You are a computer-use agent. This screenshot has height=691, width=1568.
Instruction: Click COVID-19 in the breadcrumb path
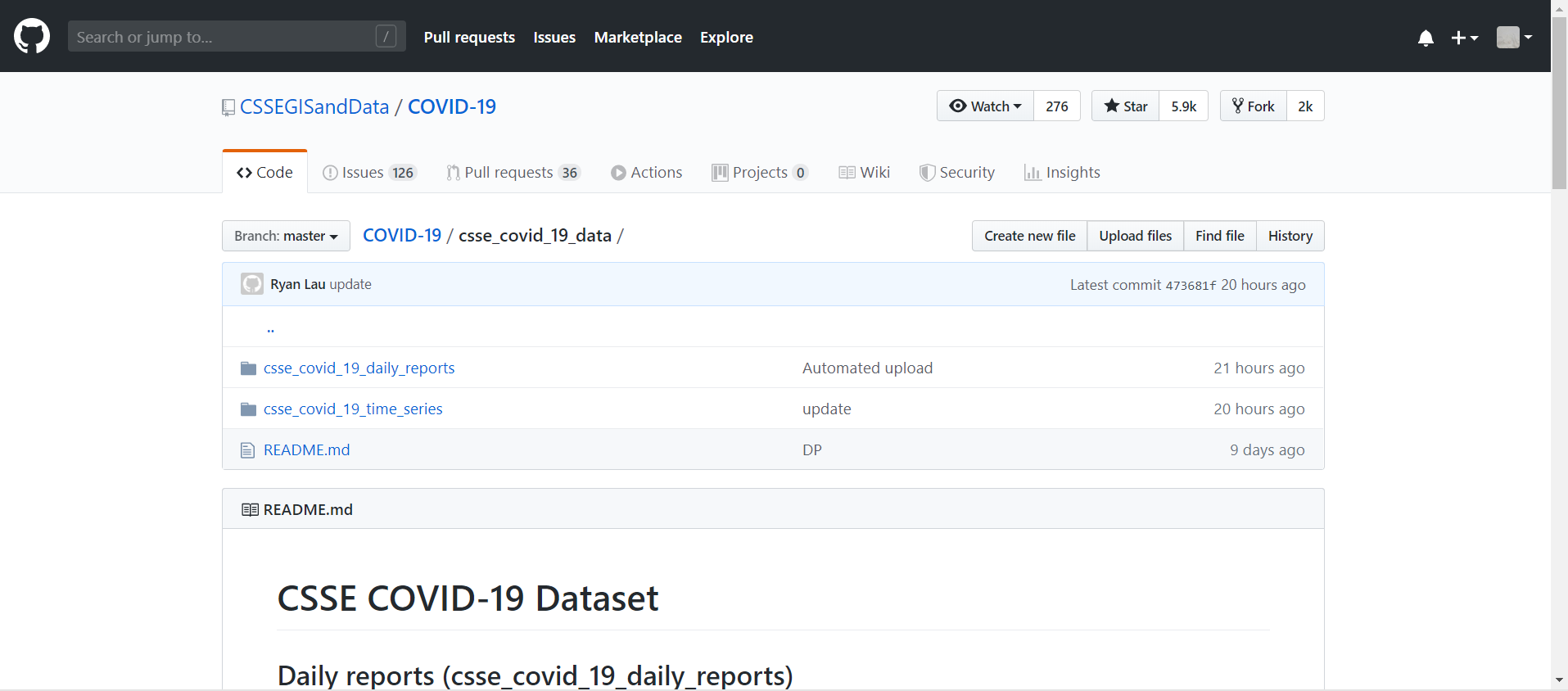pyautogui.click(x=402, y=235)
